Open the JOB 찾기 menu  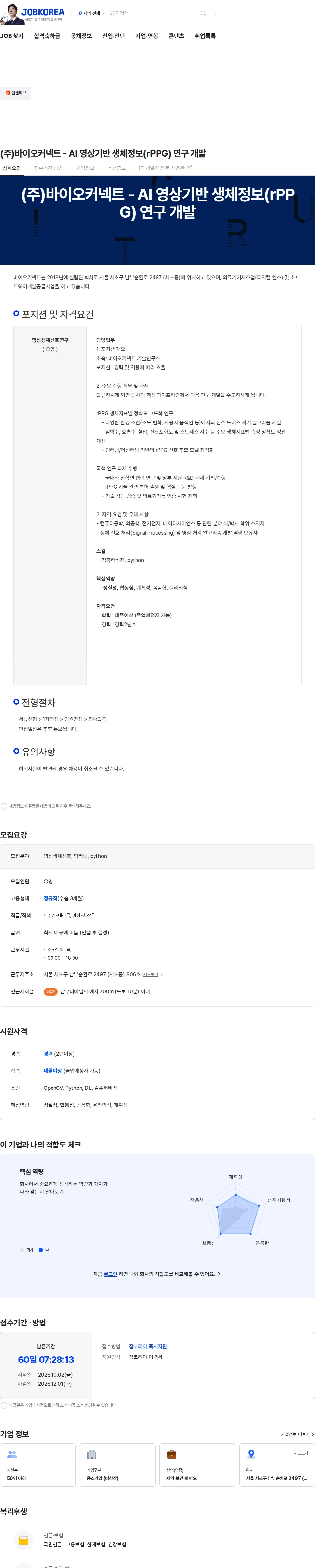tap(12, 36)
